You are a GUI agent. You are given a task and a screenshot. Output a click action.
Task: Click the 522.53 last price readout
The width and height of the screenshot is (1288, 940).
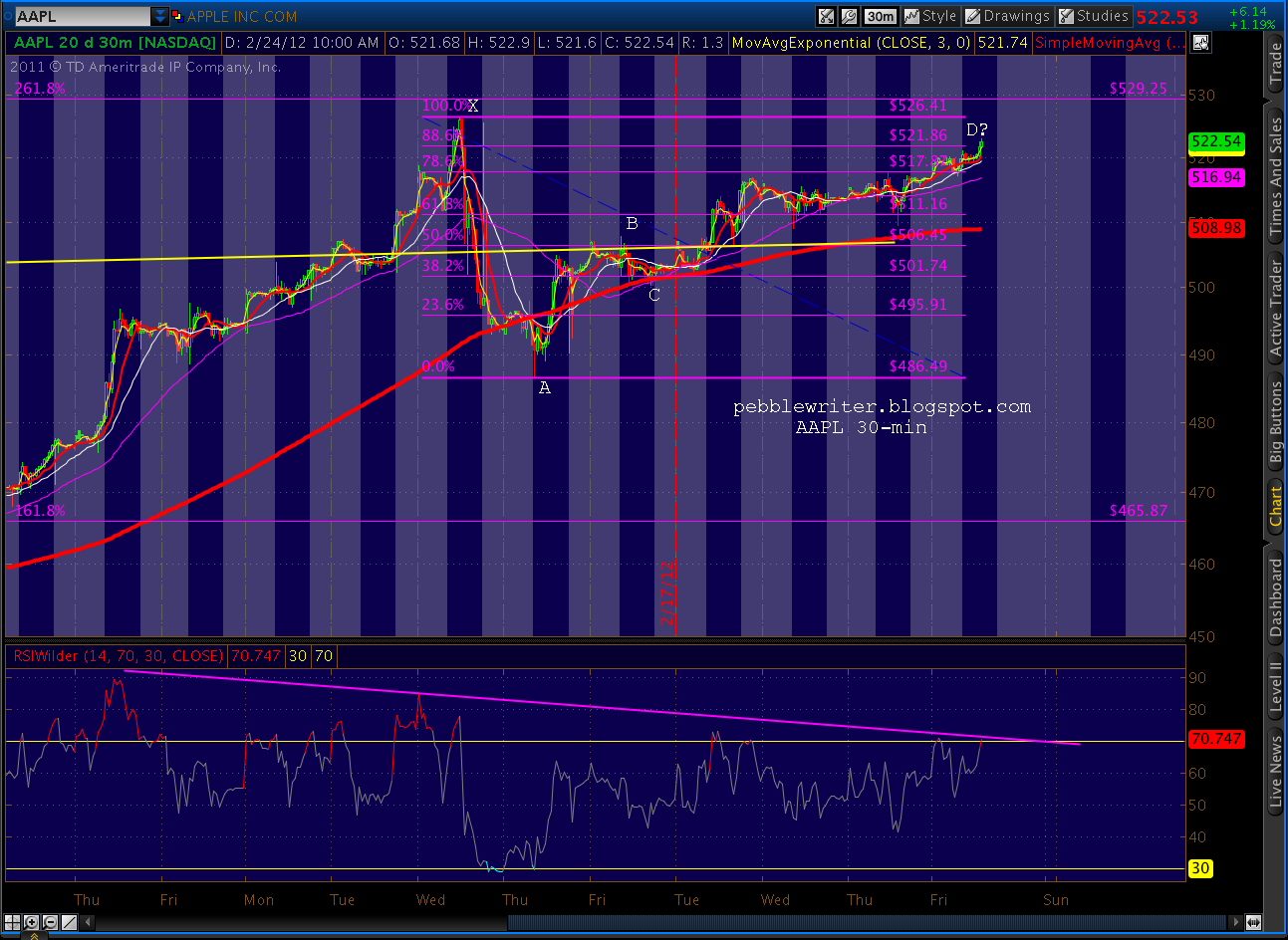1166,17
